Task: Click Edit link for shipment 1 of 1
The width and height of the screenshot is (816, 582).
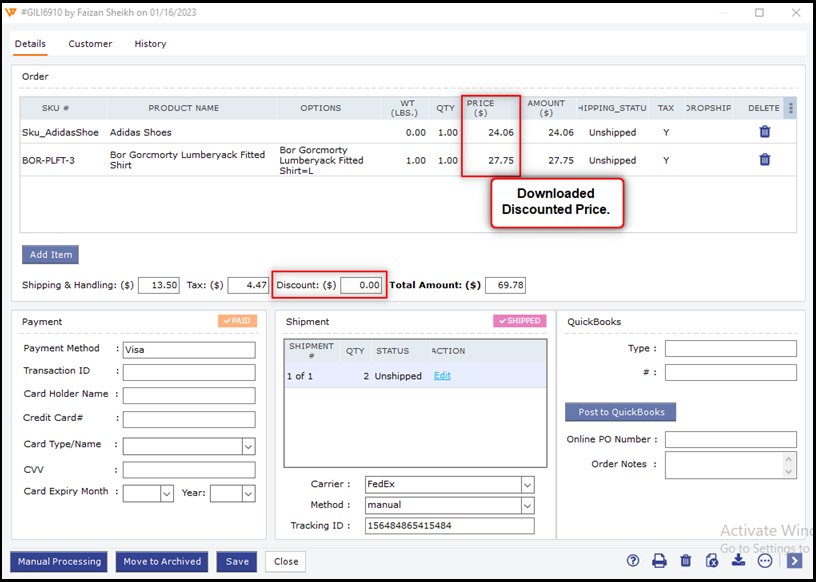Action: point(441,376)
